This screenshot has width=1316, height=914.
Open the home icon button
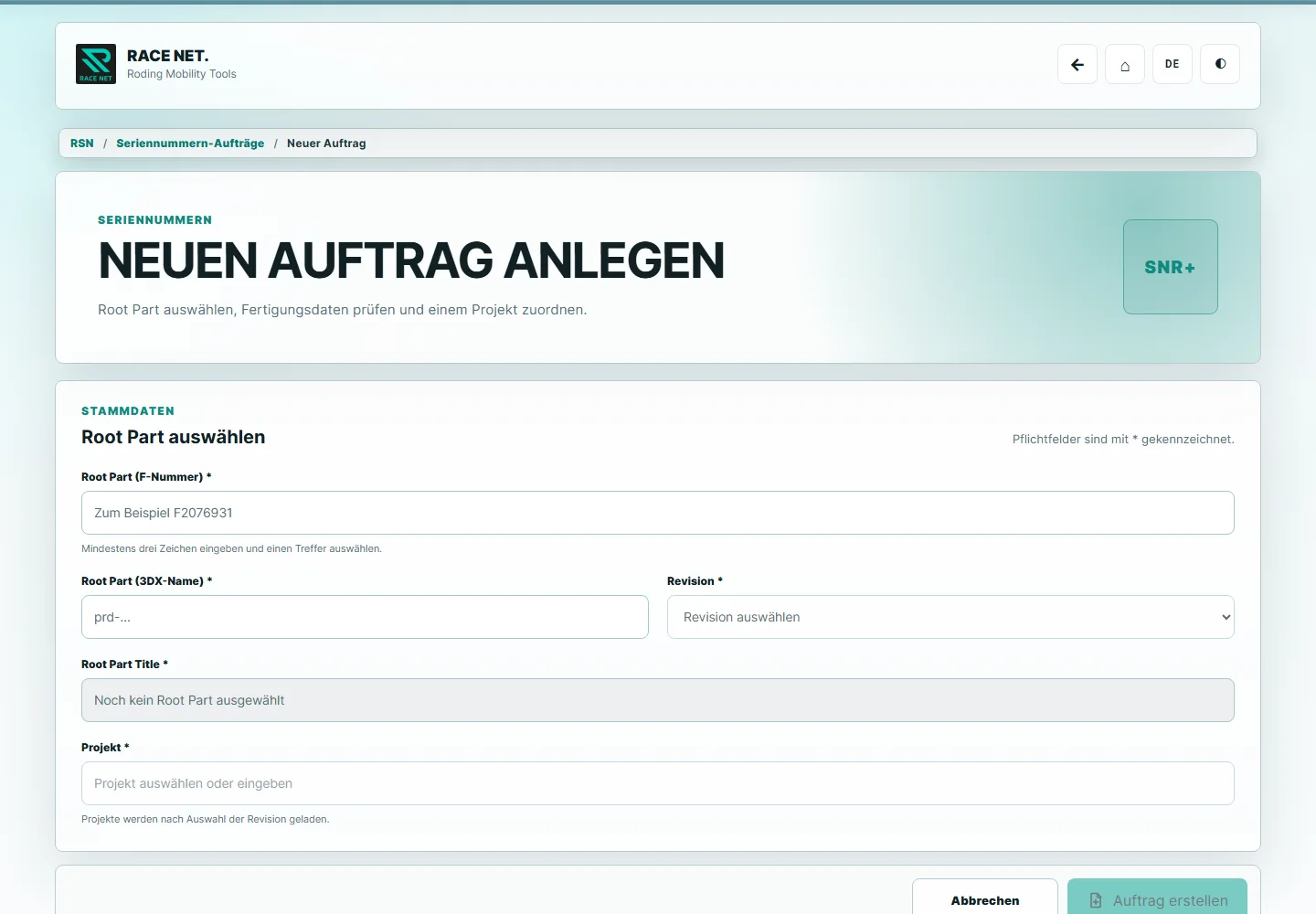[1125, 64]
